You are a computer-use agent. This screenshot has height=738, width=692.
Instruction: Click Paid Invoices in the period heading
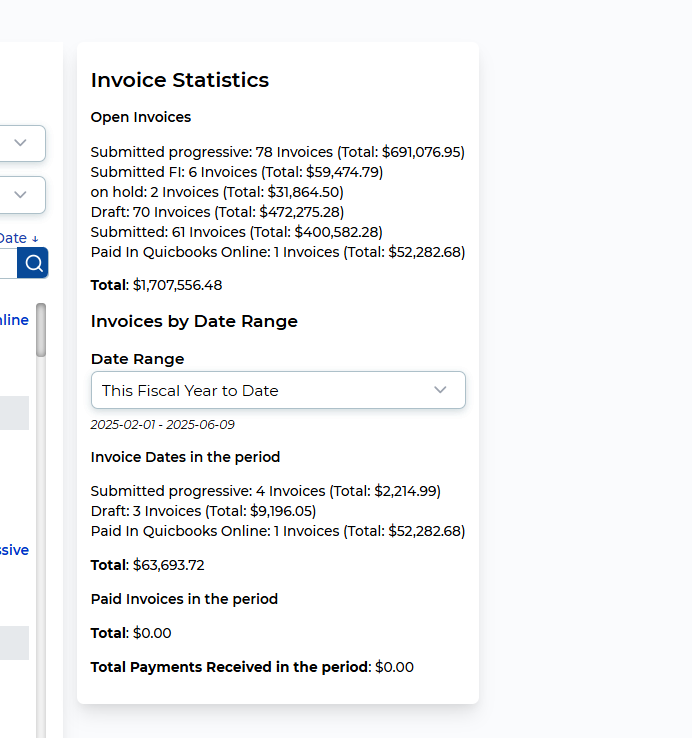coord(184,599)
